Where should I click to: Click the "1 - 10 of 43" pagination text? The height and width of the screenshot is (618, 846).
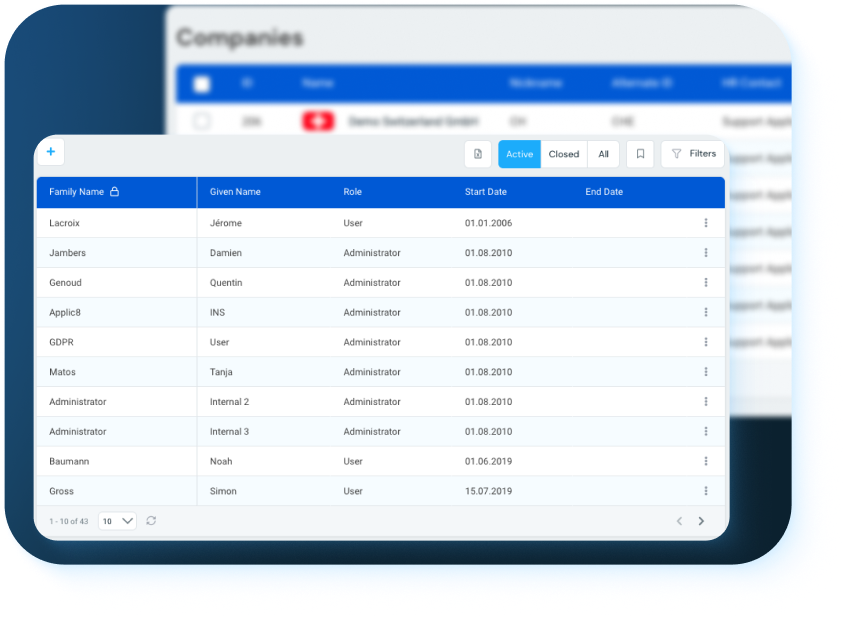tap(69, 521)
